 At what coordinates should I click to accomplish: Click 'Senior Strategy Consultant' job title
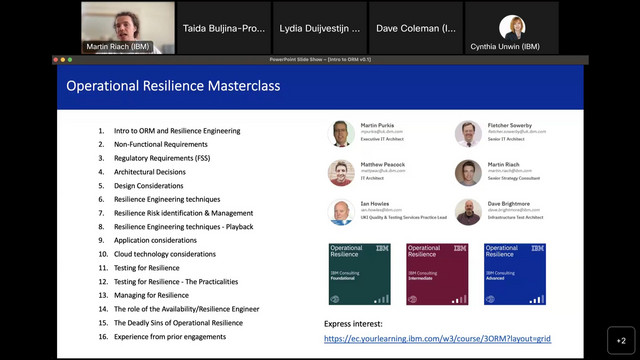(514, 178)
